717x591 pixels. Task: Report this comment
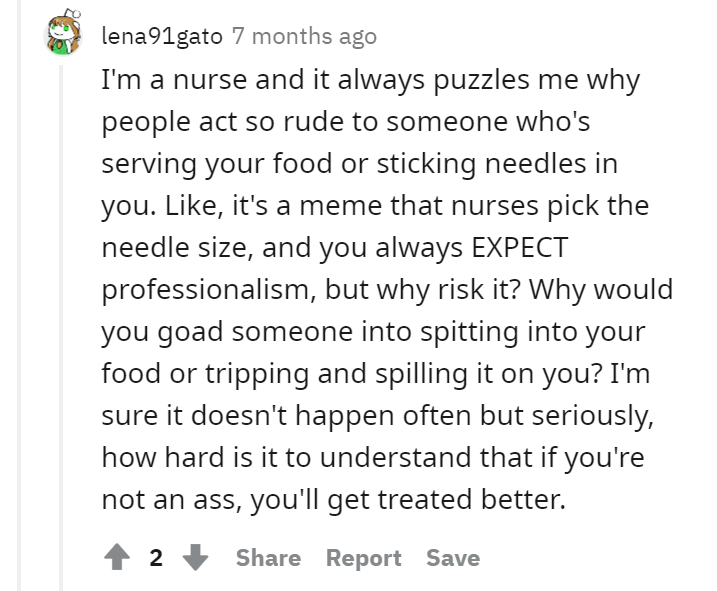click(363, 558)
